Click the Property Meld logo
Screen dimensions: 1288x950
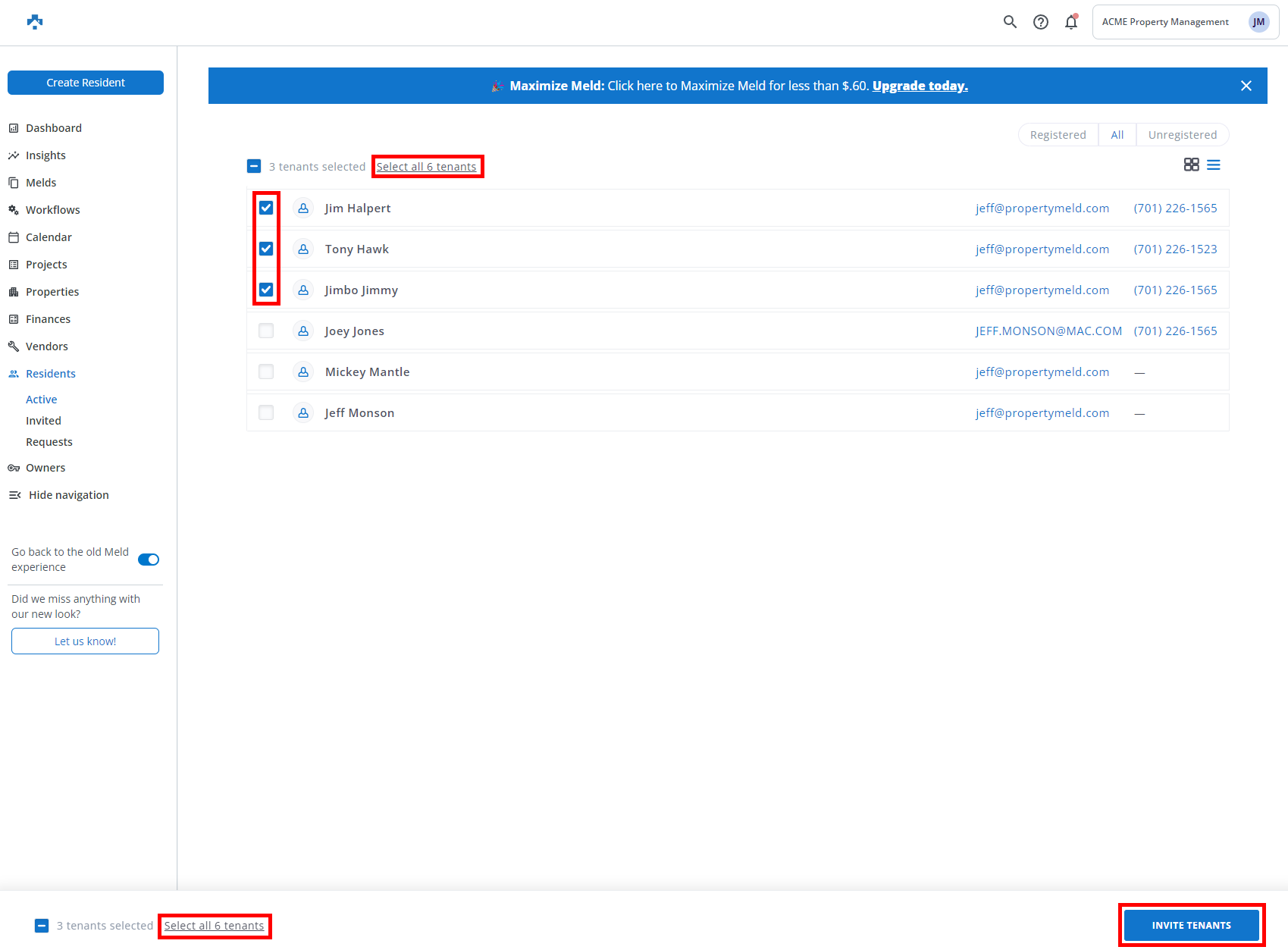pos(35,22)
